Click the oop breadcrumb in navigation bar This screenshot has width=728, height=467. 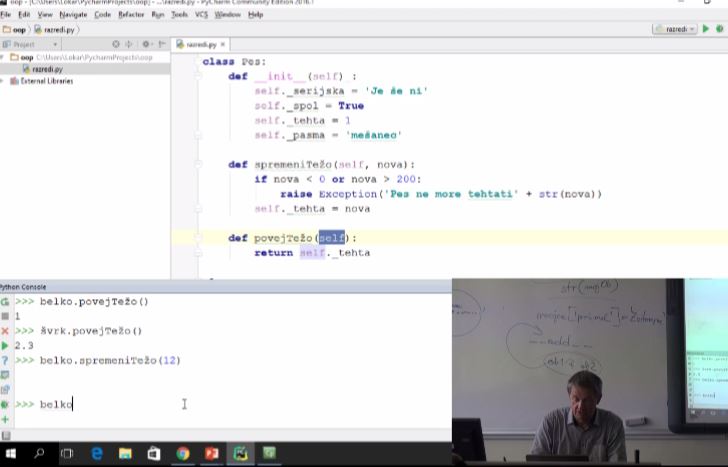pos(15,30)
